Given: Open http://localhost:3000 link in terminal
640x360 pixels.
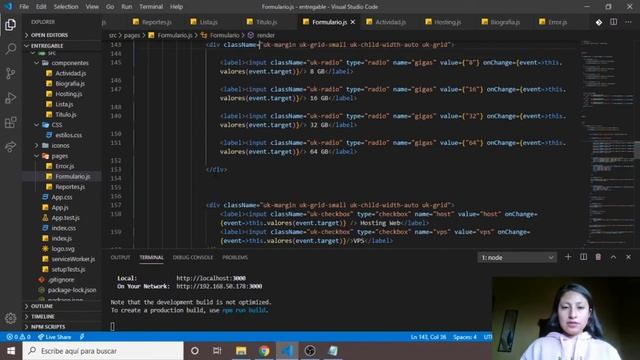Looking at the screenshot, I should 211,278.
